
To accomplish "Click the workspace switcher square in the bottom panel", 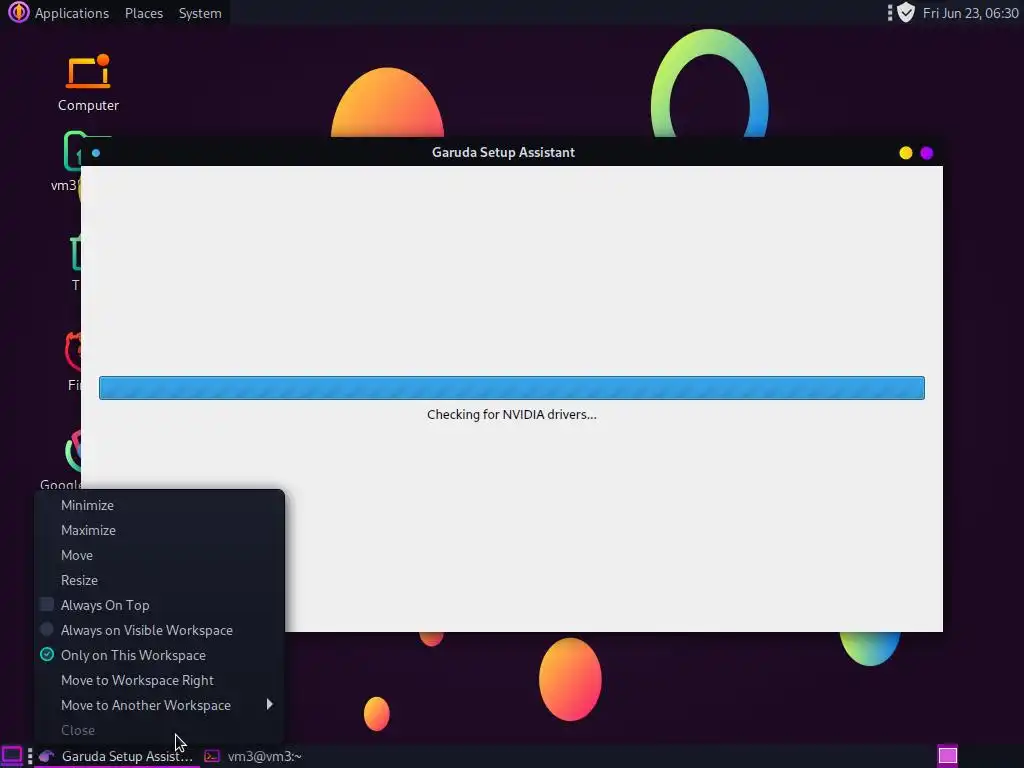I will [x=948, y=756].
